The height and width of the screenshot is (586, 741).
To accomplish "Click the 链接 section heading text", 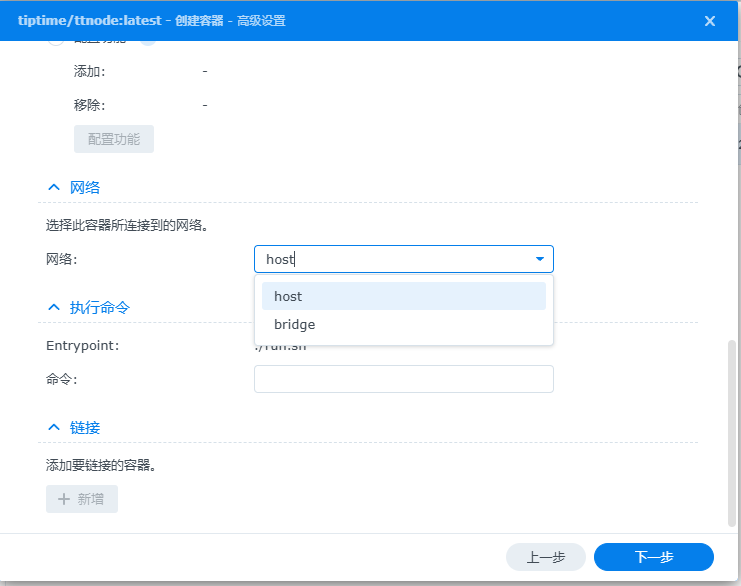I will 85,427.
